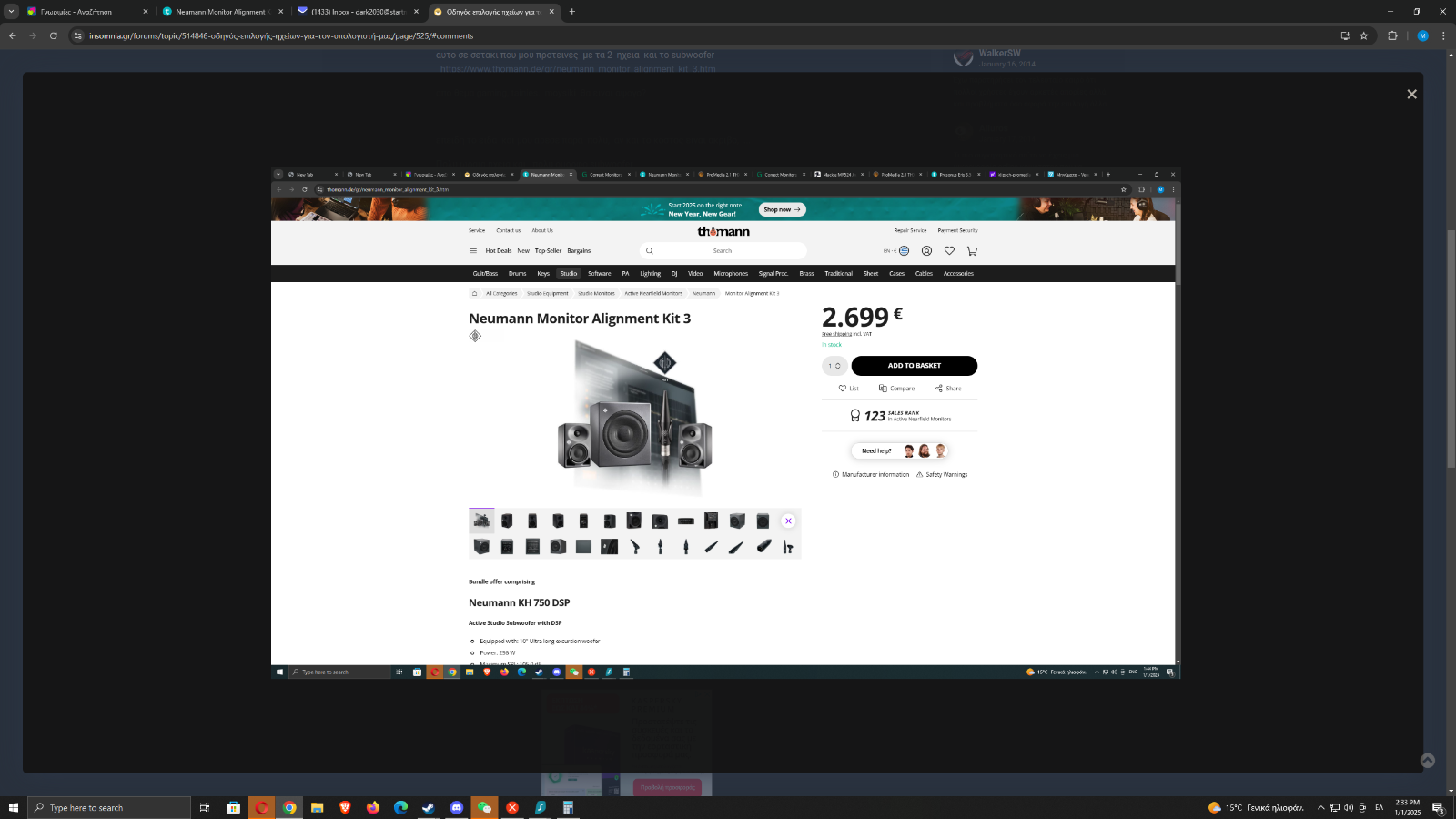Click the scroll-to-top arrow button
The image size is (1456, 819).
point(1428,761)
